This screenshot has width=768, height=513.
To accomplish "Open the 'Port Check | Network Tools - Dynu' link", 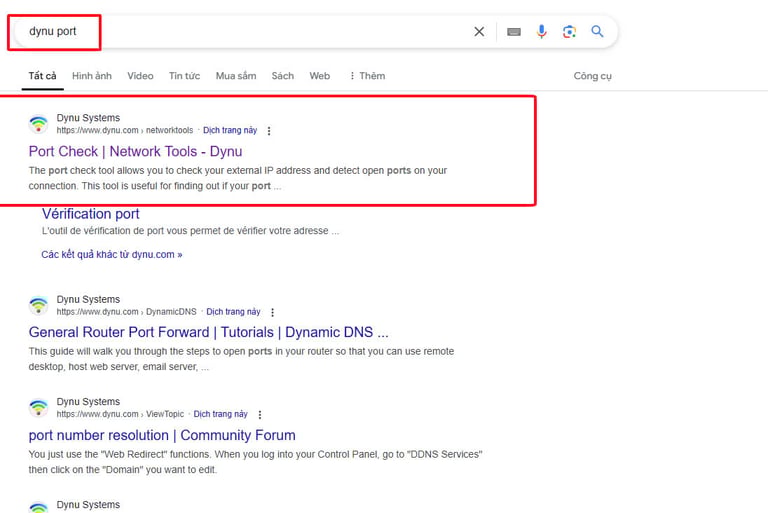I will 135,151.
